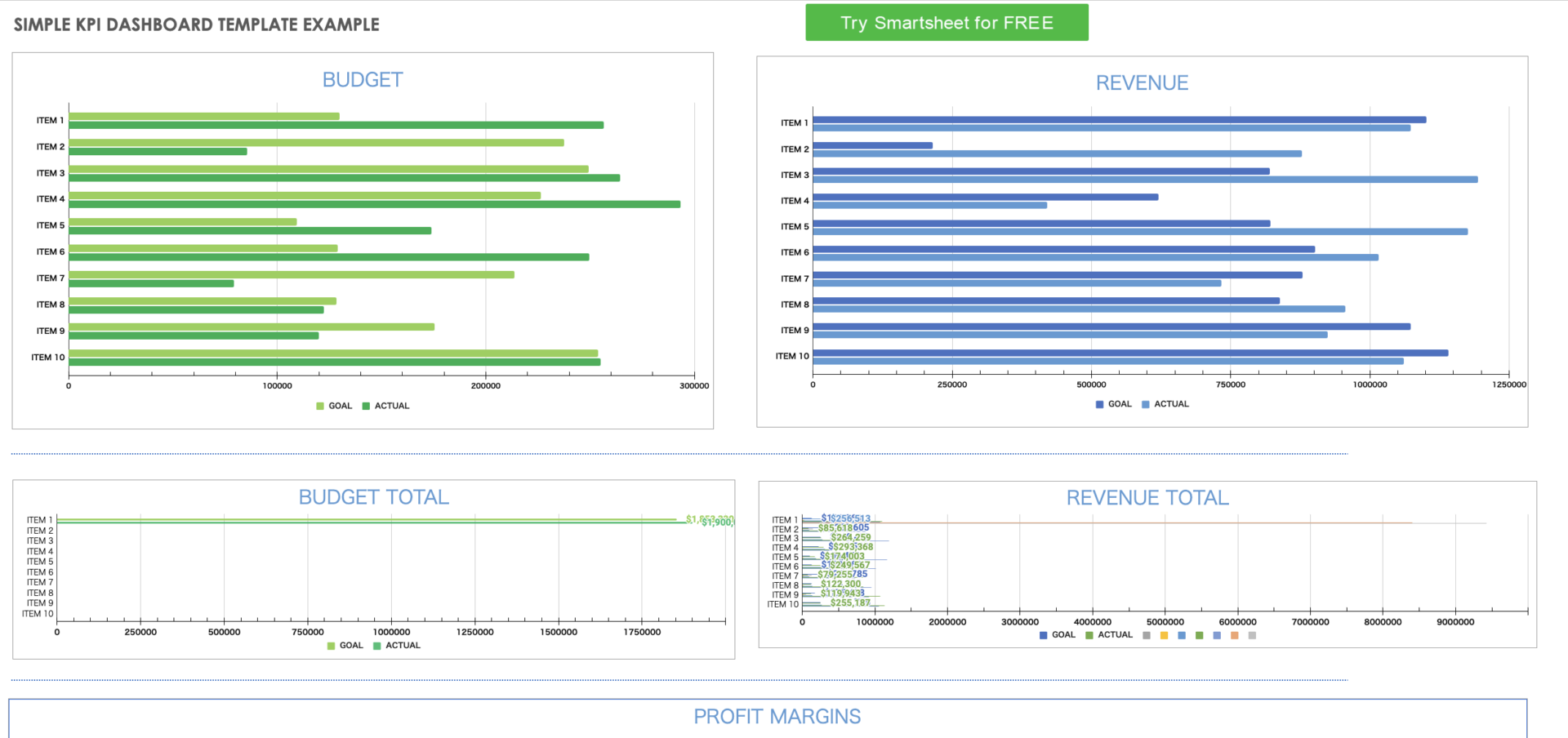The width and height of the screenshot is (1568, 738).
Task: Click the Try Smartsheet for FREE button
Action: [x=947, y=22]
